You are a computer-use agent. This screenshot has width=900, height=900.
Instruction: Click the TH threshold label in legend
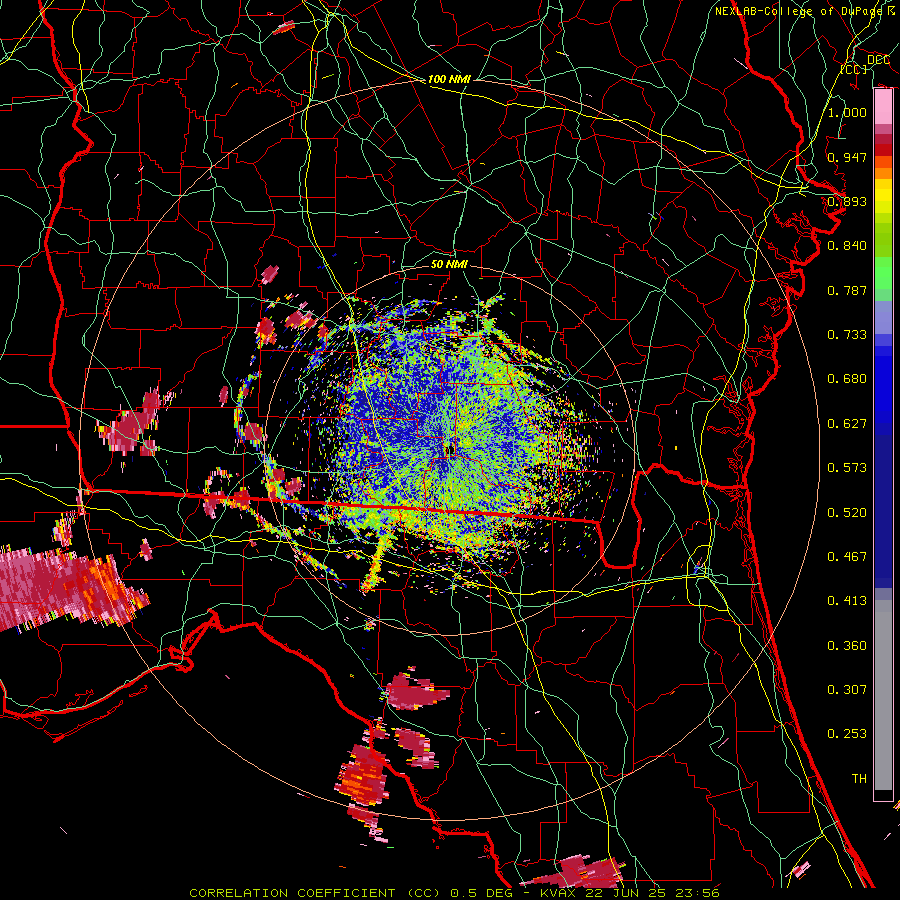click(859, 779)
